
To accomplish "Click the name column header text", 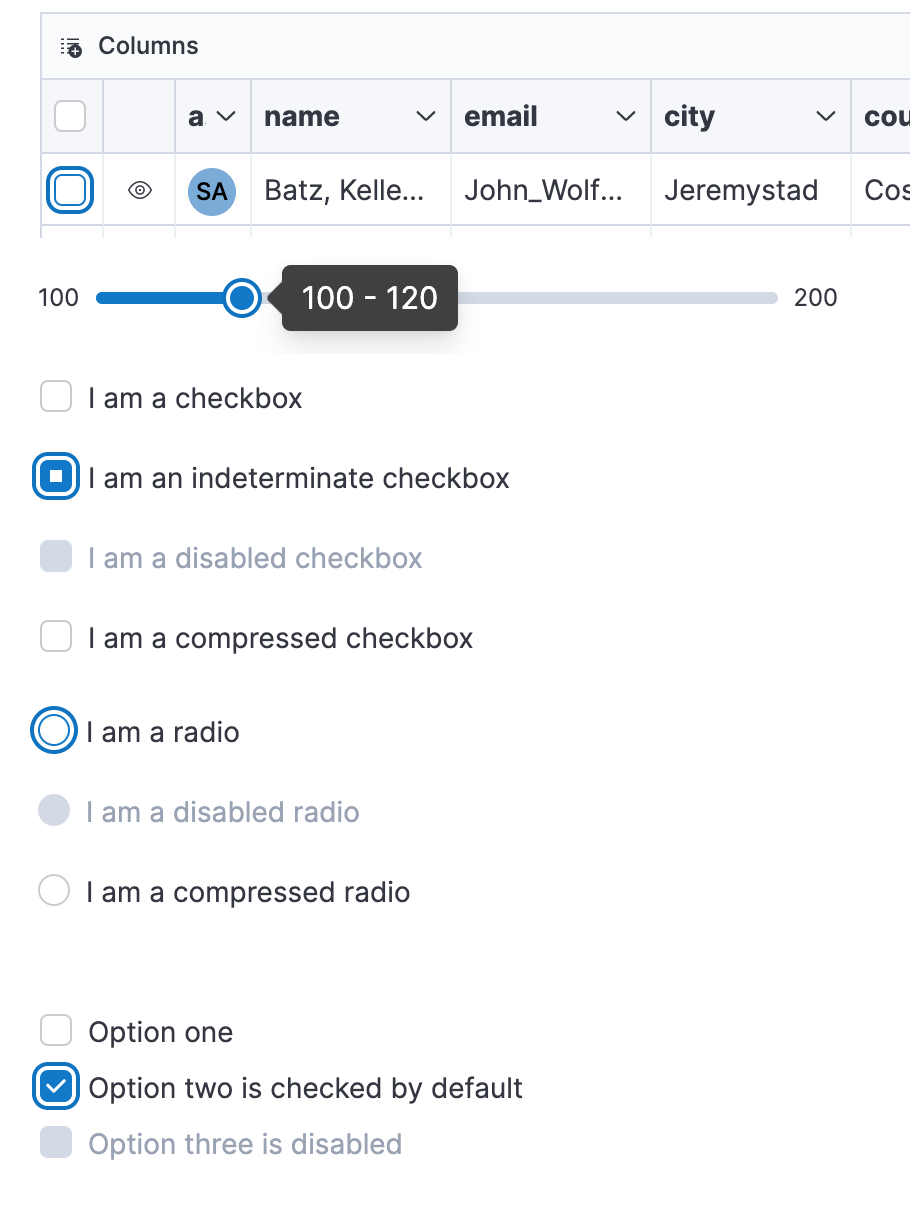I will (x=302, y=116).
